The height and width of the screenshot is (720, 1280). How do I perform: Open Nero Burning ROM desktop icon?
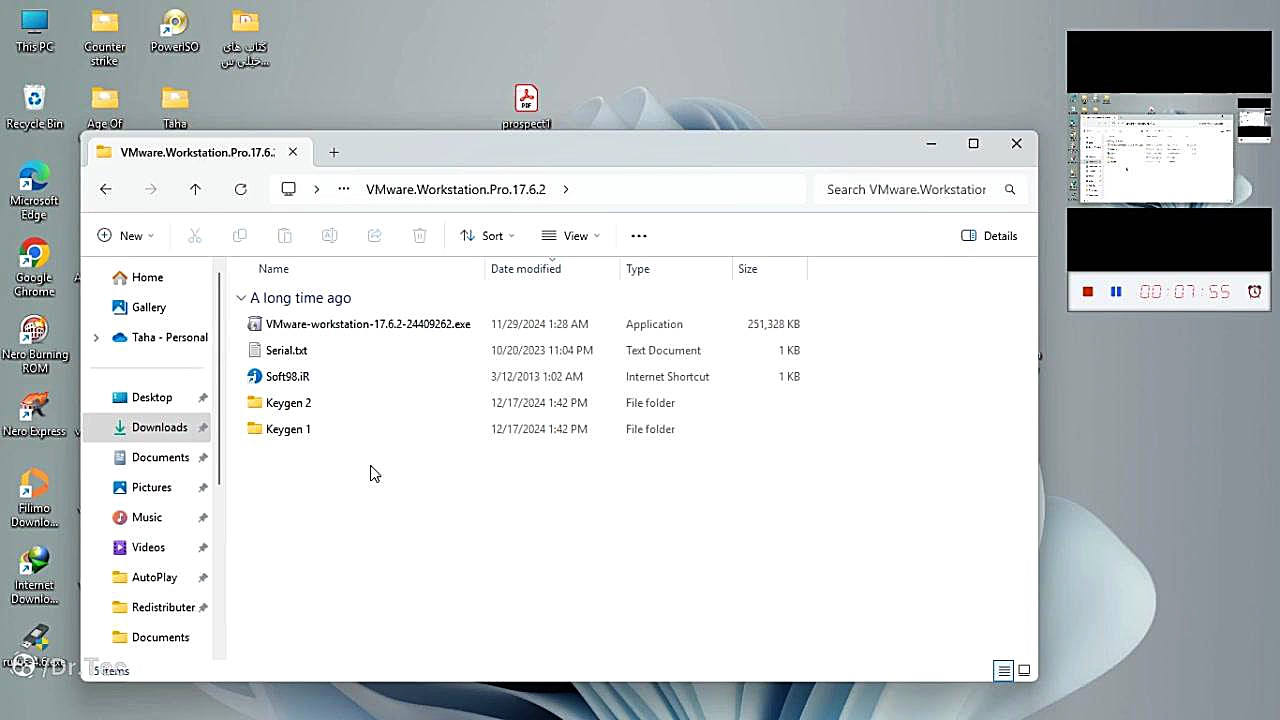click(34, 345)
